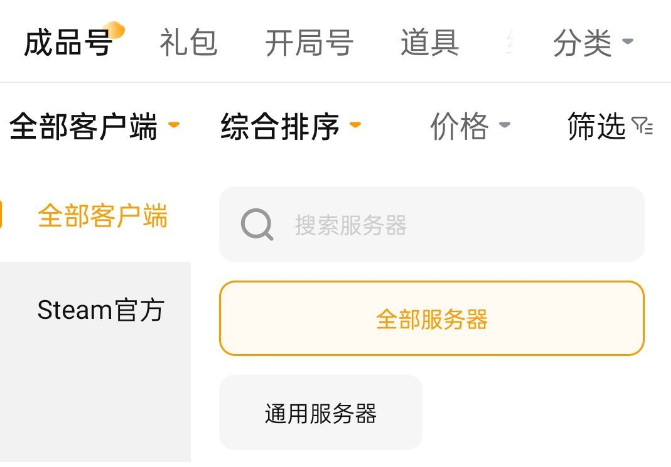Click the 筛选 filter funnel icon
The image size is (671, 467).
coord(643,126)
